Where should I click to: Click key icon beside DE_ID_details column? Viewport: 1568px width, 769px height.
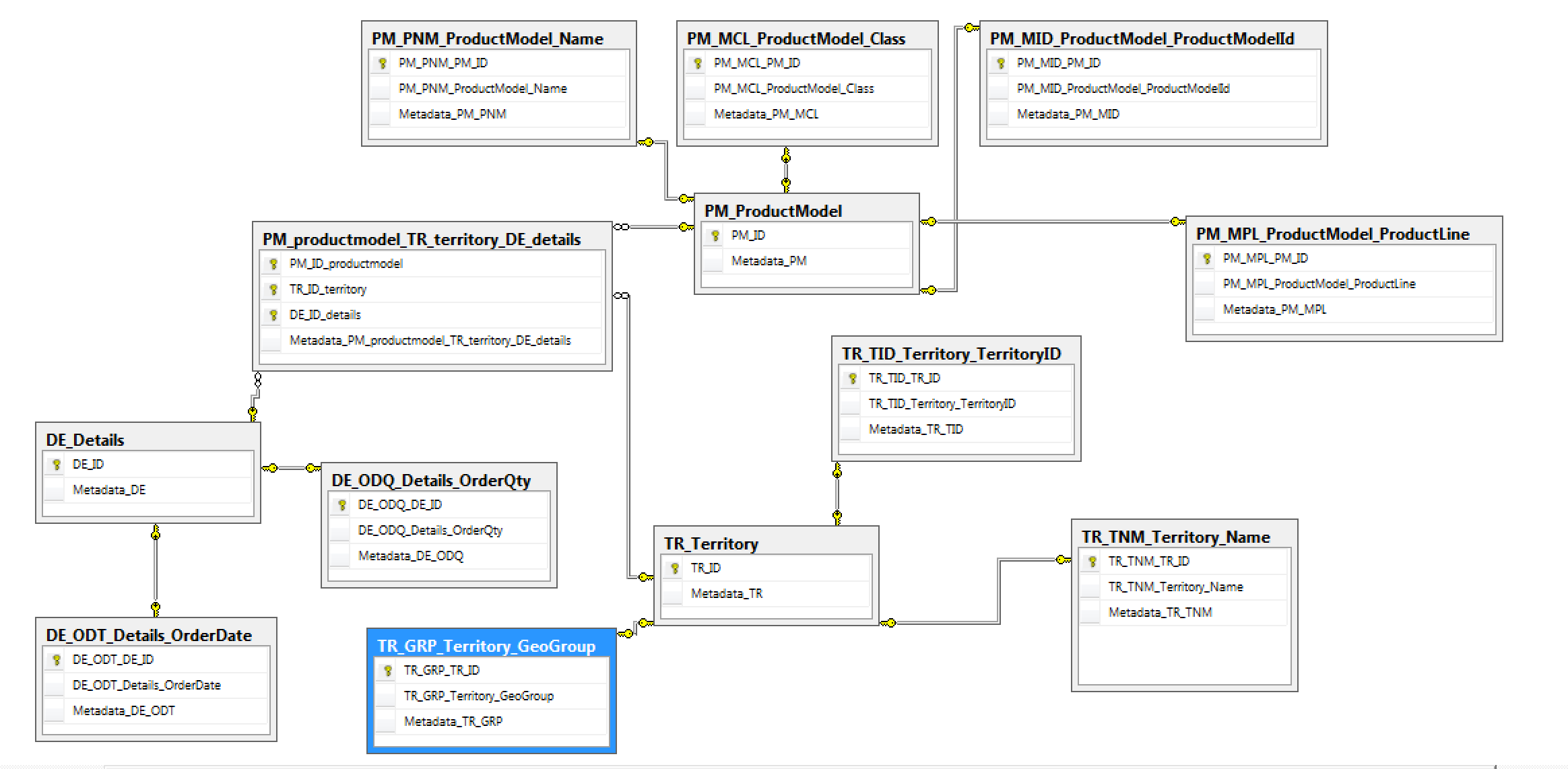point(273,315)
